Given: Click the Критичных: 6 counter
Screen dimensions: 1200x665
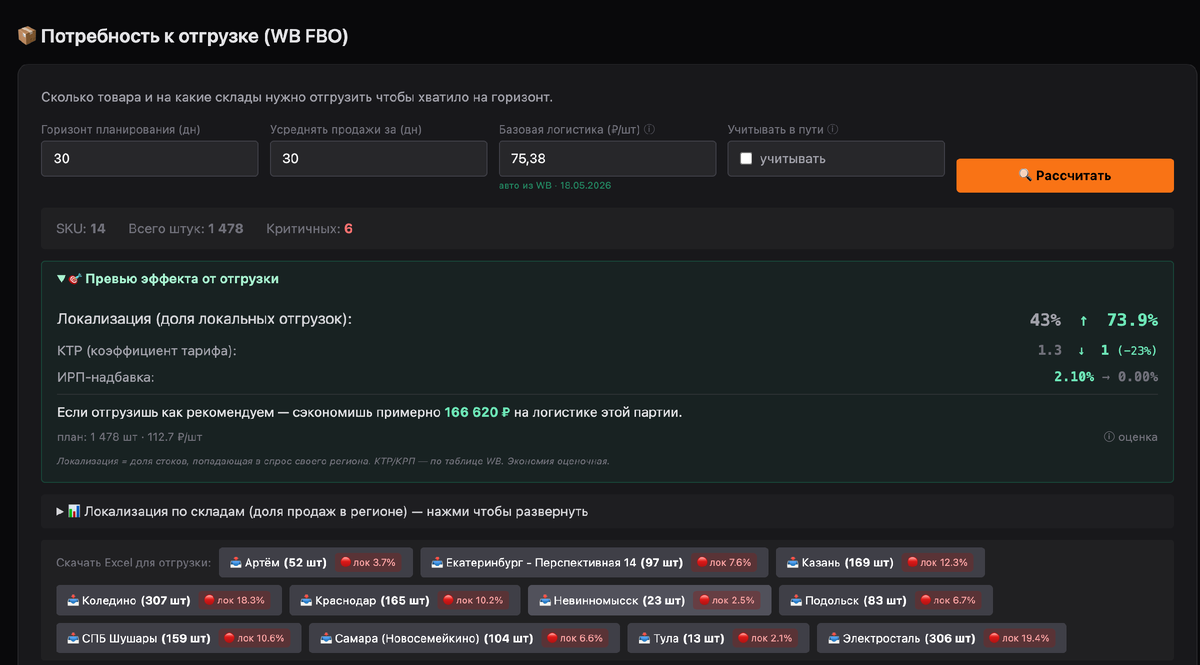Looking at the screenshot, I should point(309,229).
